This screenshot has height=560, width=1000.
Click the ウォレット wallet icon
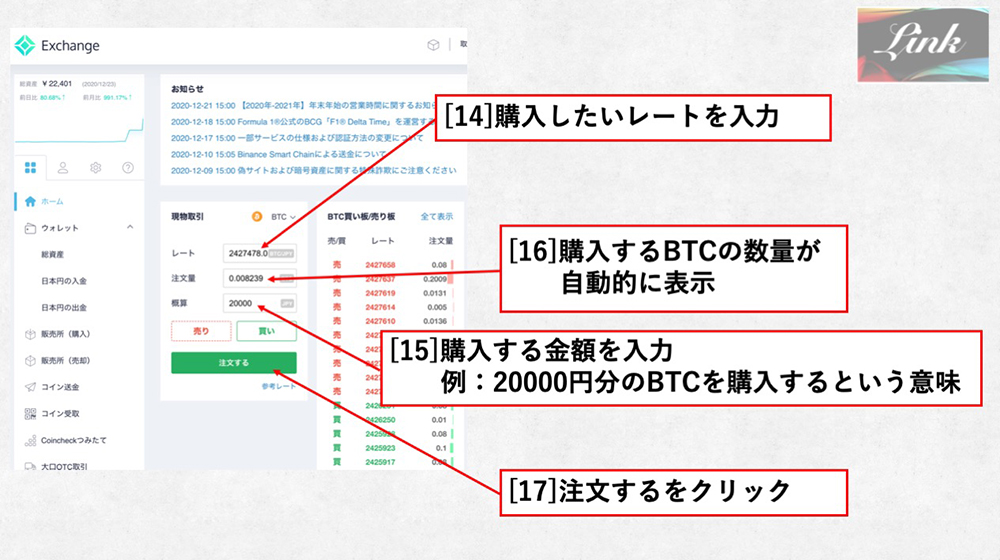tap(30, 228)
